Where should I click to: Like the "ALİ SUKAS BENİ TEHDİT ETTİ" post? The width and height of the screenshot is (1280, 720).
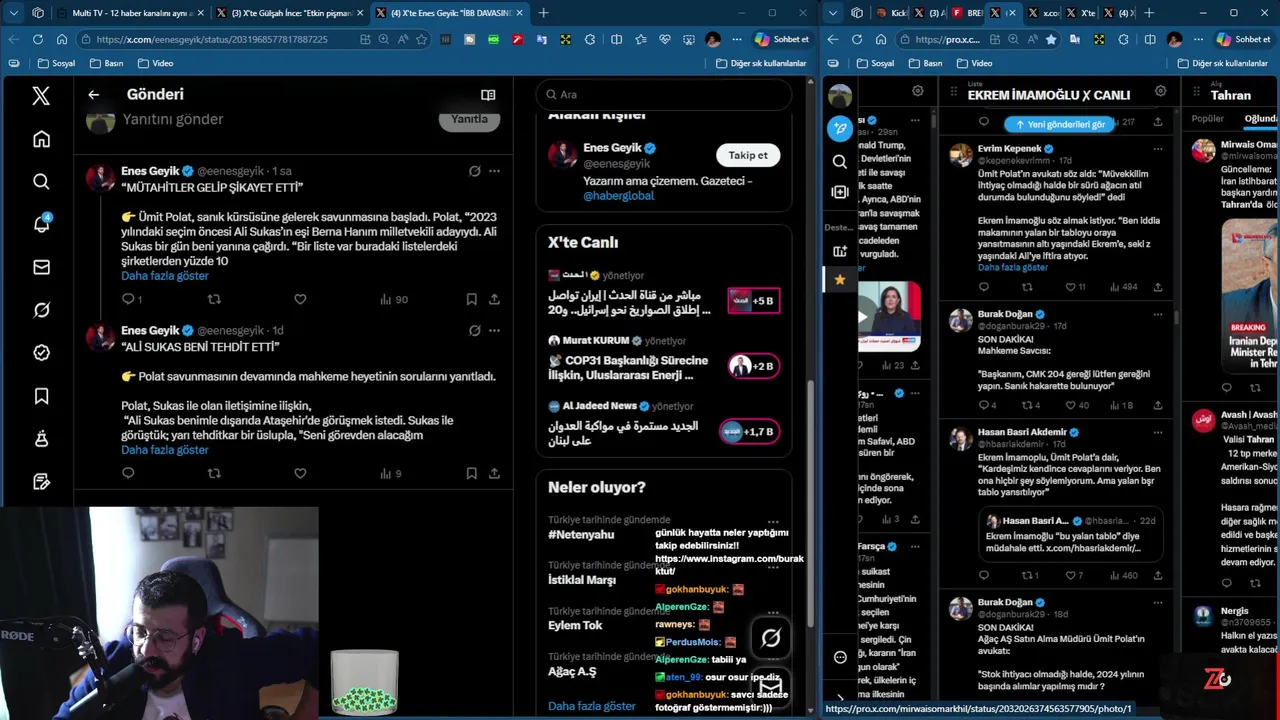click(300, 473)
